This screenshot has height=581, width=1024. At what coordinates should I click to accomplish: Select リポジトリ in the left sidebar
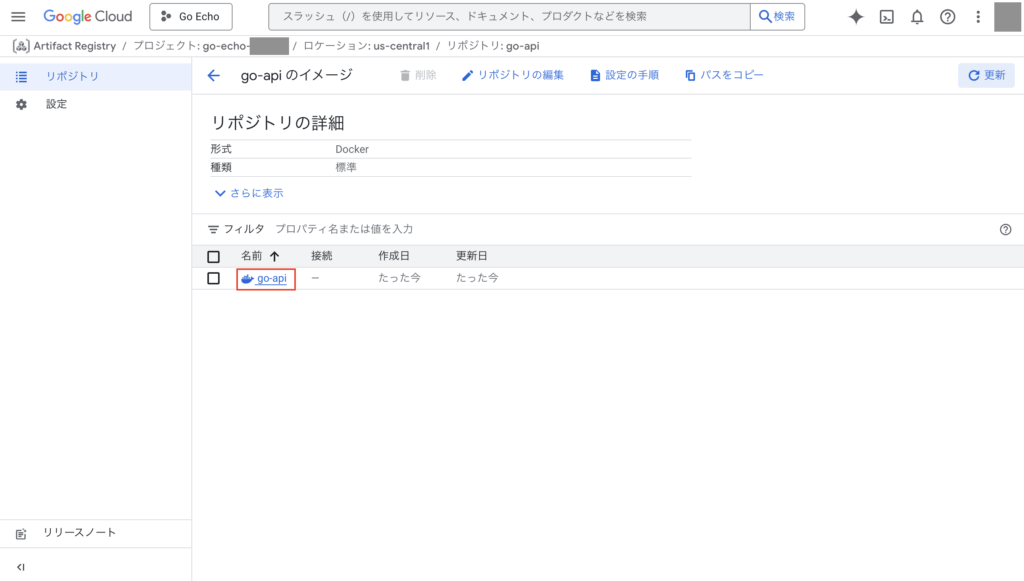[72, 77]
